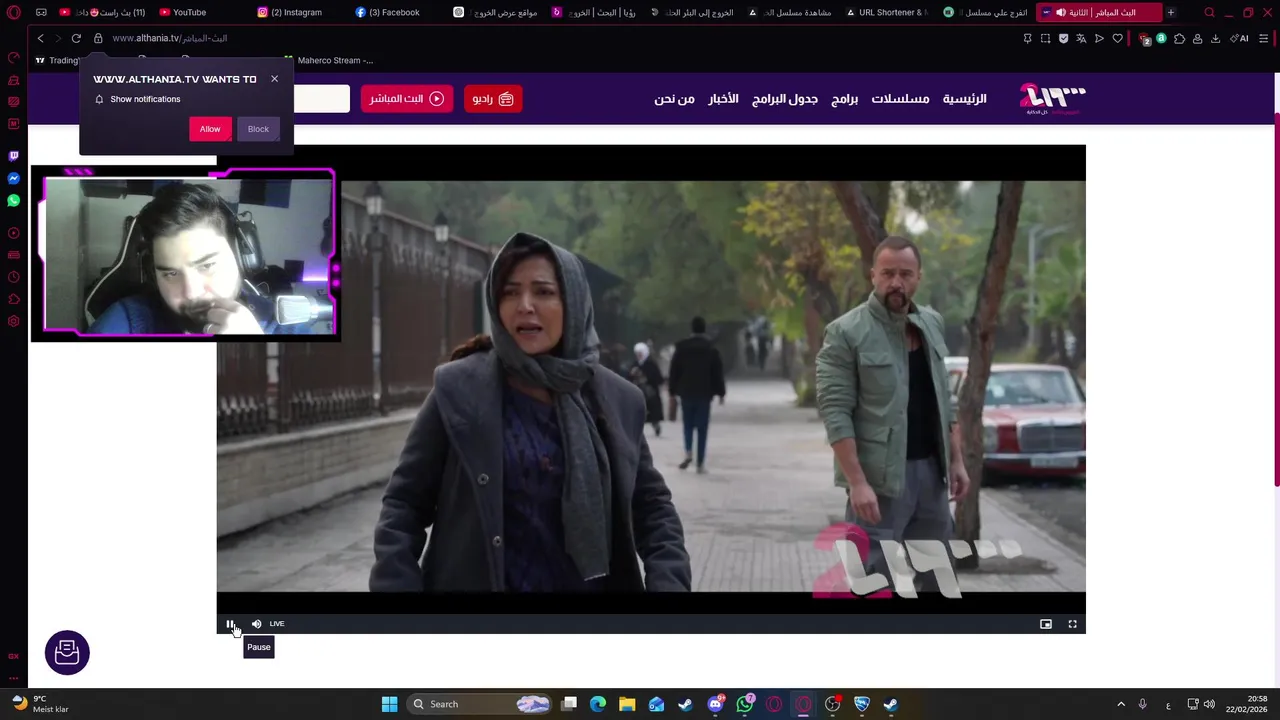Open a new browser tab
This screenshot has height=720, width=1280.
pos(1170,12)
